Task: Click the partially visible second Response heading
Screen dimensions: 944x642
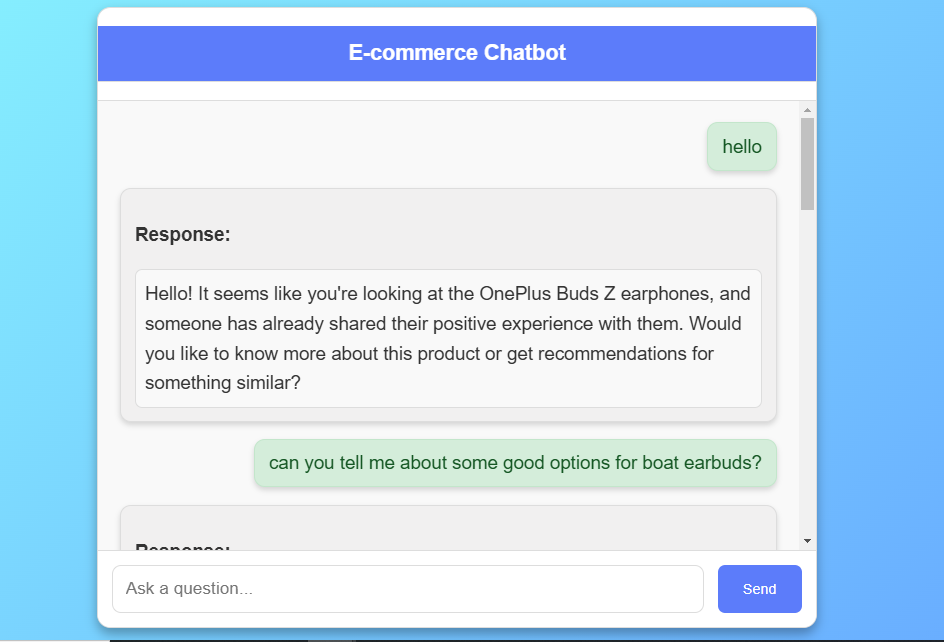Action: pos(183,546)
